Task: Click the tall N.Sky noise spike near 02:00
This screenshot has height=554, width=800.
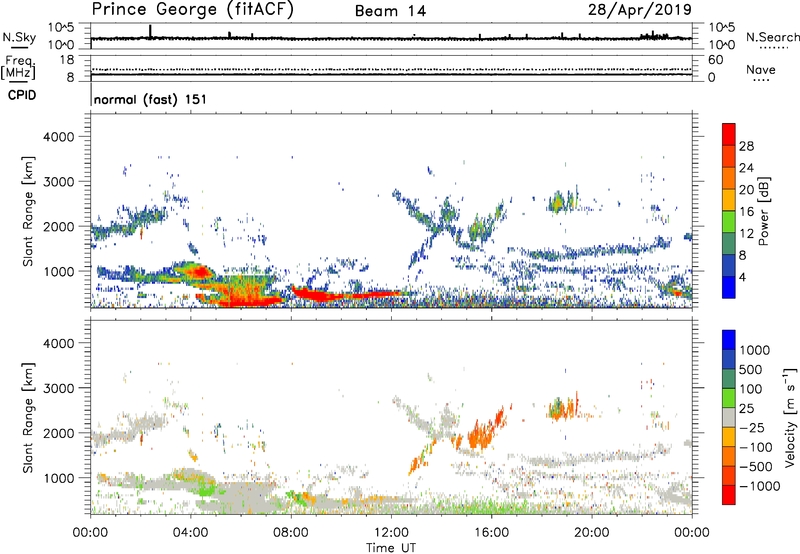Action: click(150, 32)
